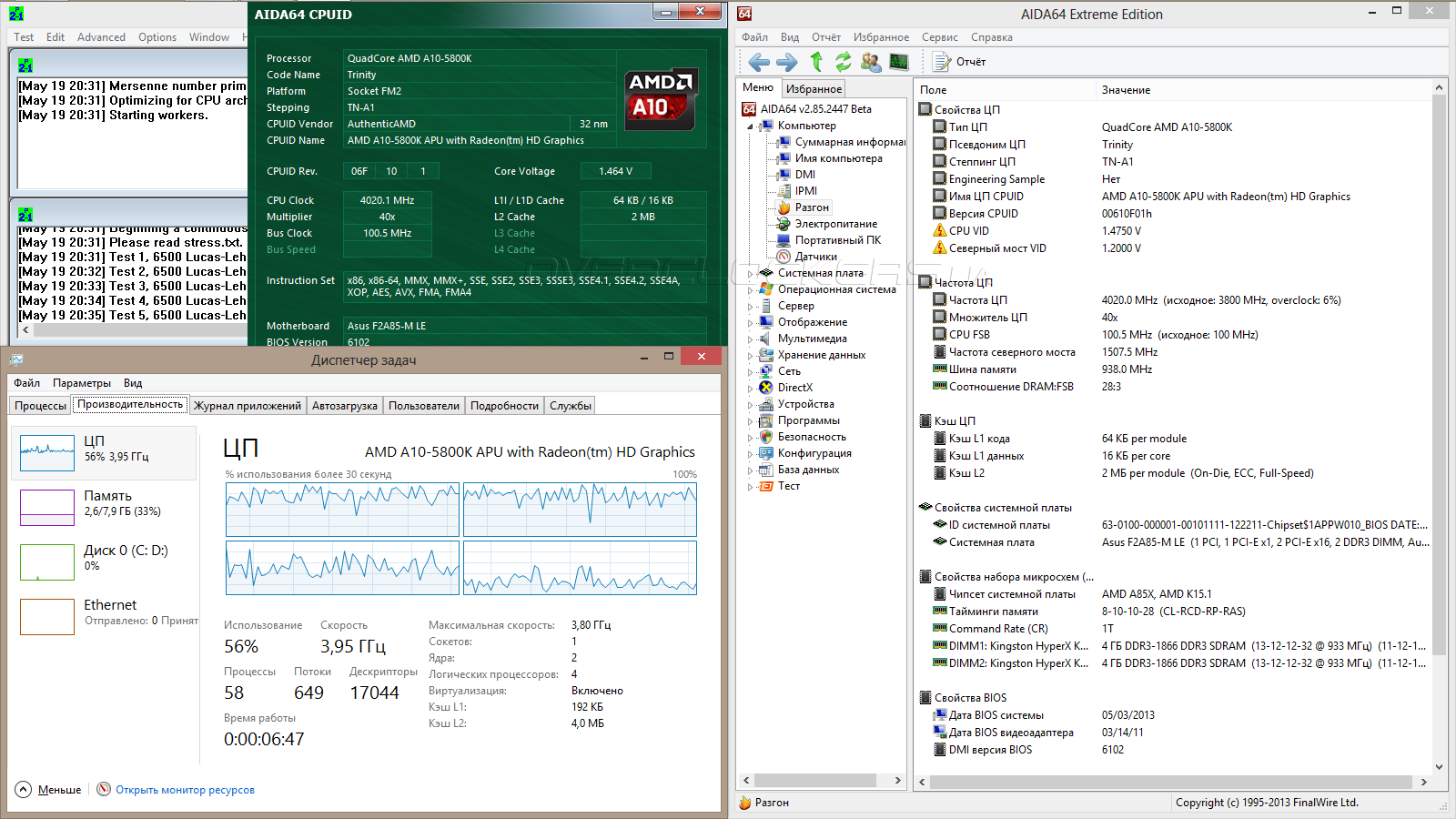Select the Датчики sensors tree item

(815, 257)
